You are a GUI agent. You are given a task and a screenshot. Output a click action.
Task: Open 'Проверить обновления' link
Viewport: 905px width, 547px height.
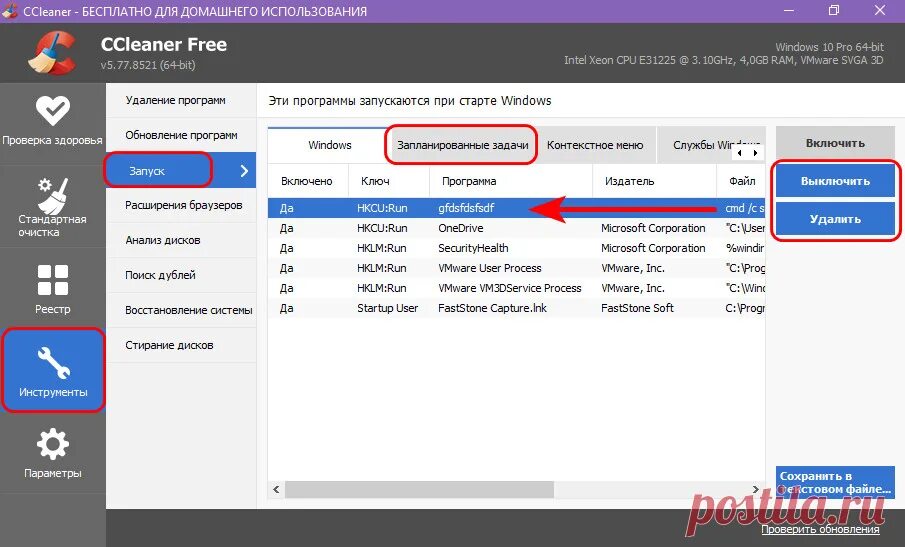[820, 529]
